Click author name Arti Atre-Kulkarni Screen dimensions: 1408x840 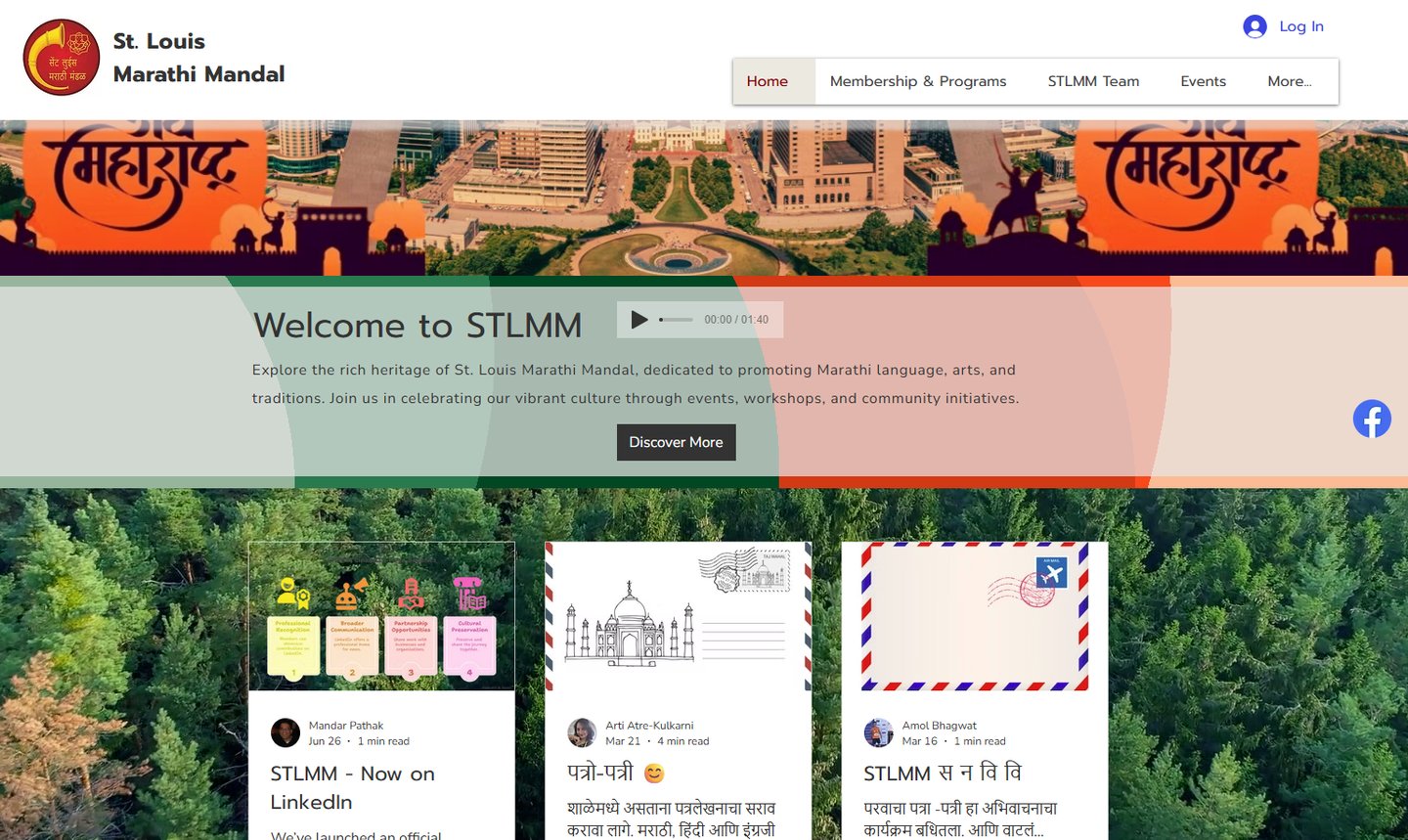click(x=649, y=726)
